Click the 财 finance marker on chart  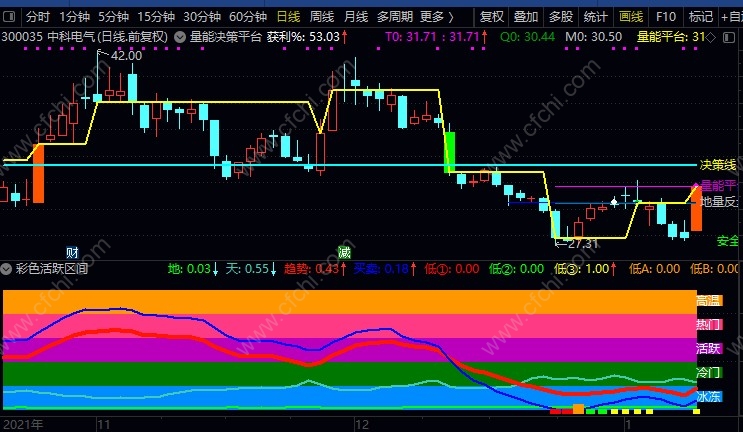coord(72,252)
